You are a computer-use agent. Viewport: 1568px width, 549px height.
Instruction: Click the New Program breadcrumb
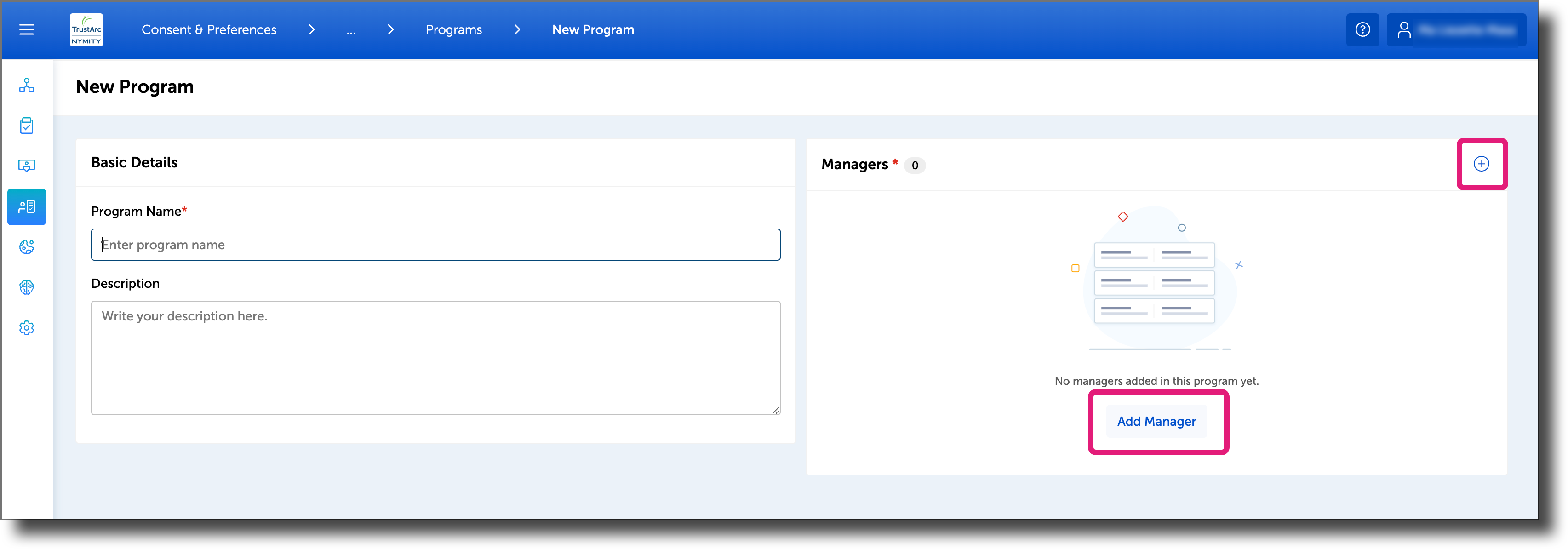pyautogui.click(x=593, y=30)
